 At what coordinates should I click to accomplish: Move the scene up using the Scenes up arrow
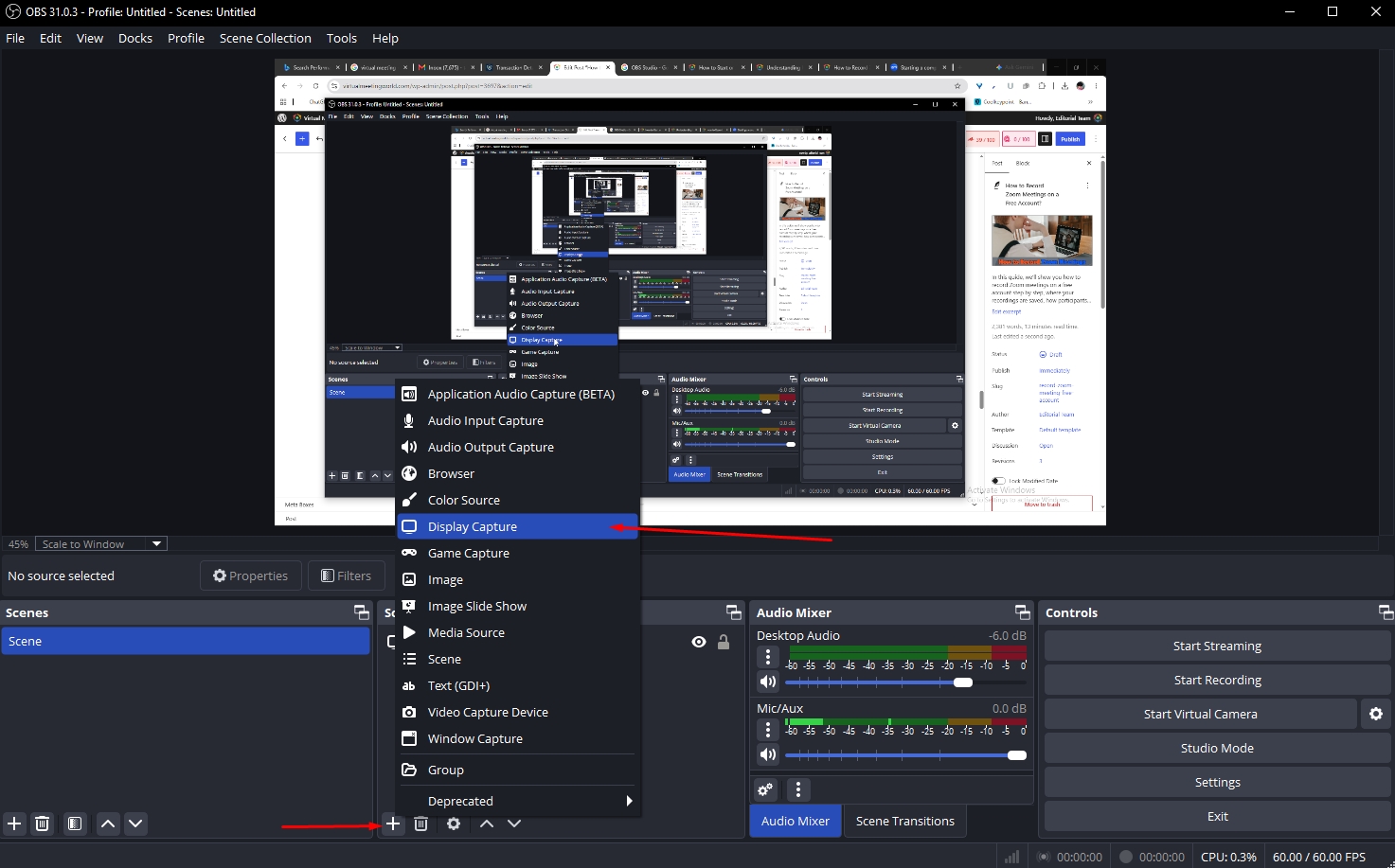[108, 824]
